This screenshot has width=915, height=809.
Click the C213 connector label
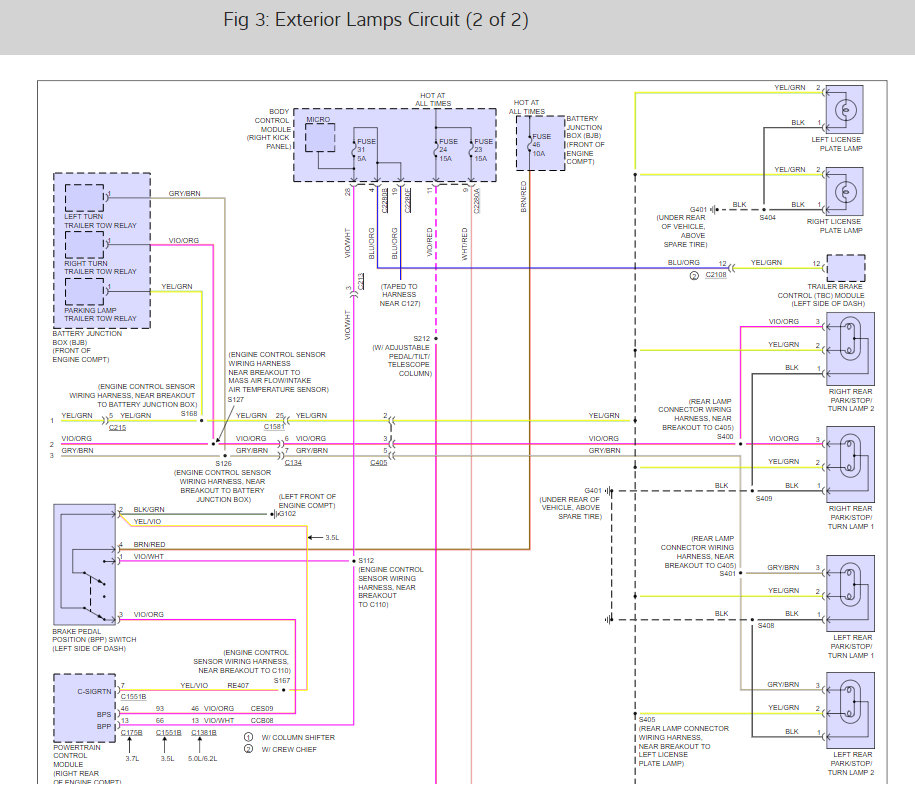point(361,281)
